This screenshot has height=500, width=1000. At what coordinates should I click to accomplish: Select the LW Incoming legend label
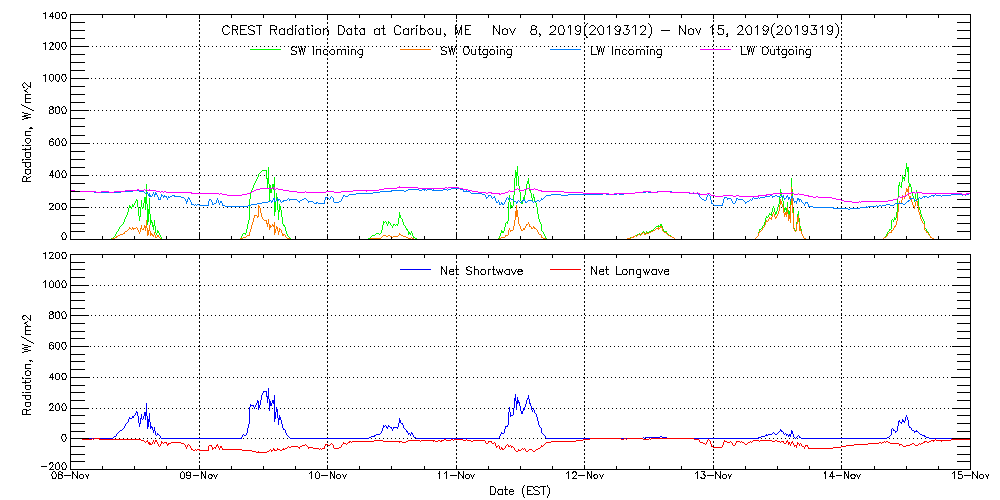tap(626, 51)
